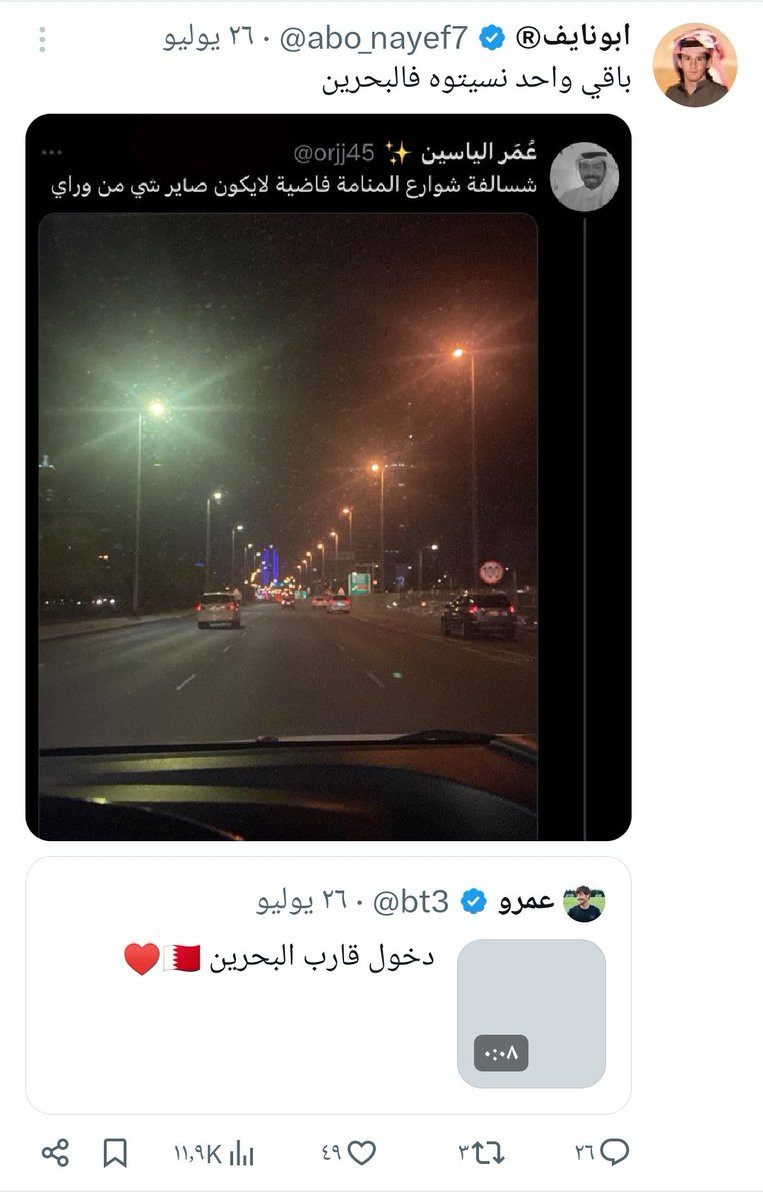Screen dimensions: 763x1200
Task: Open عُمَر الياسين avatar in screenshot
Action: (585, 177)
